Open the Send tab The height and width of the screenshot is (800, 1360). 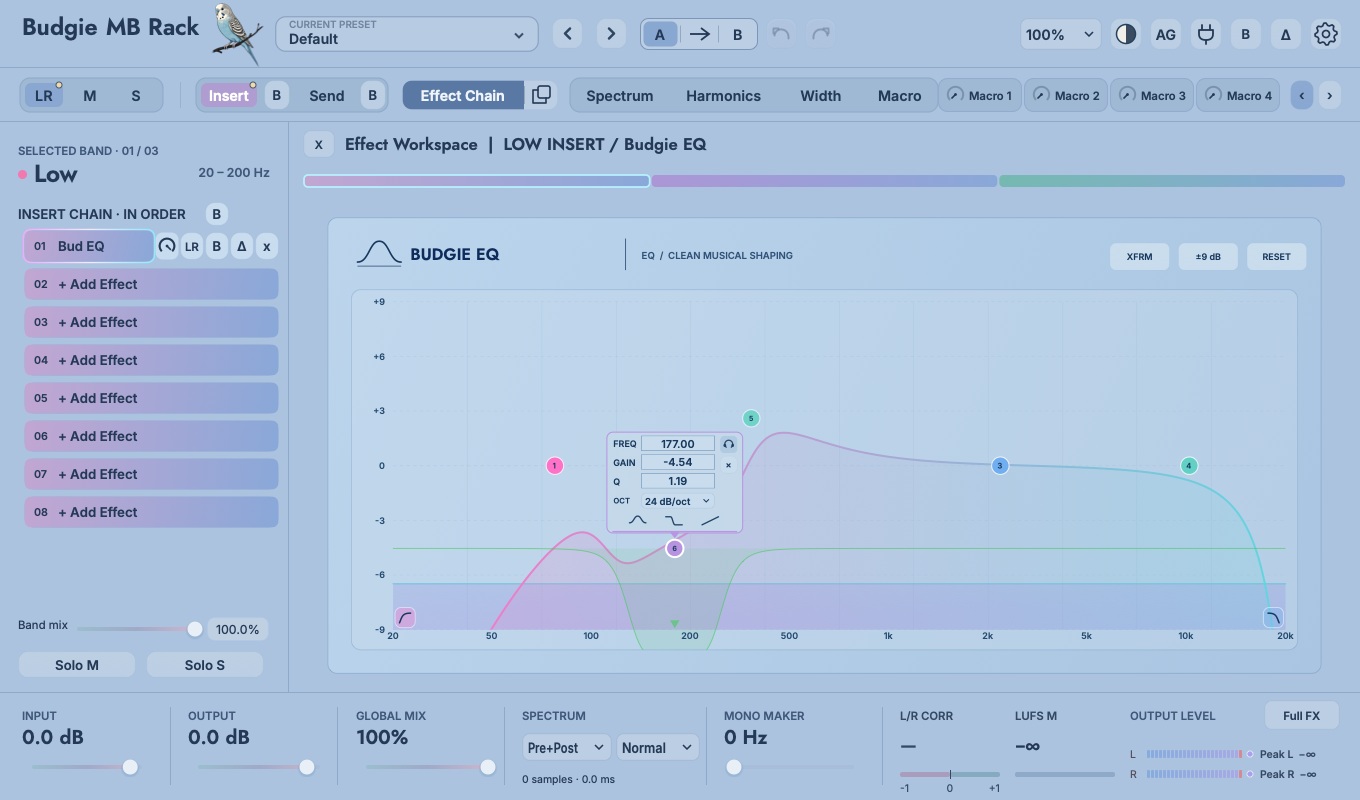tap(326, 95)
